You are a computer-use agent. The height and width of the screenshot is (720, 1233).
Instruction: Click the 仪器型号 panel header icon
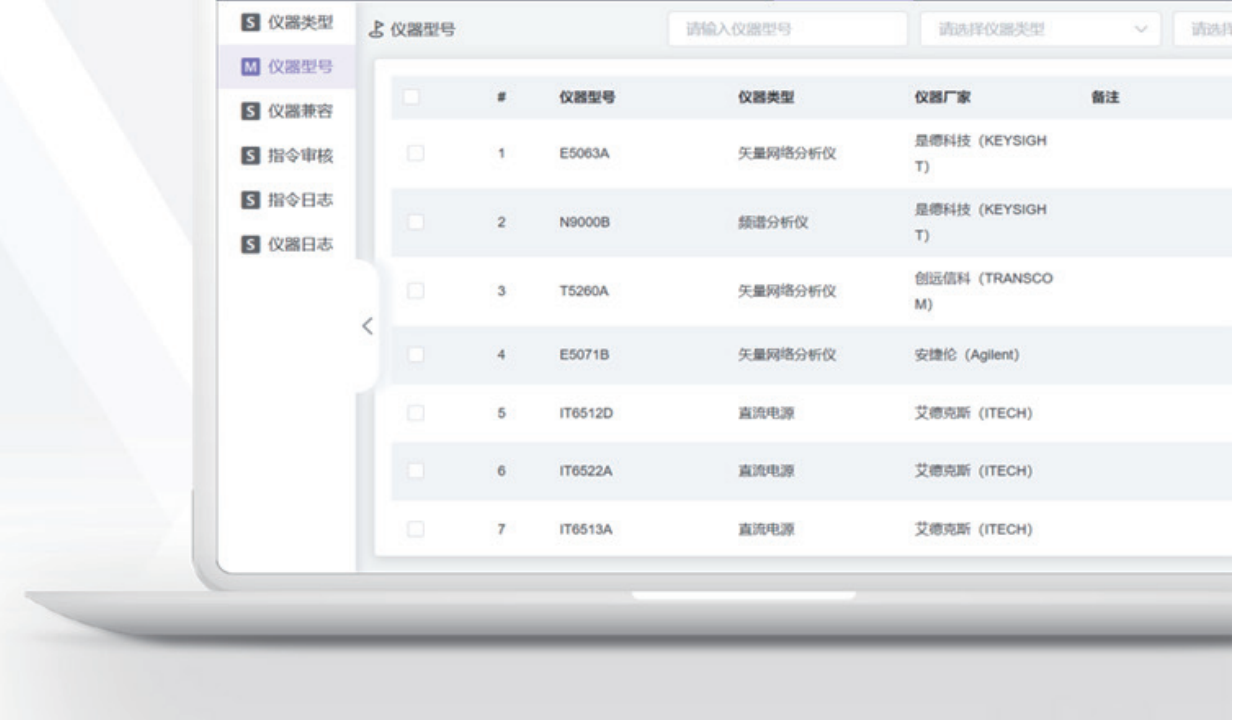point(376,30)
